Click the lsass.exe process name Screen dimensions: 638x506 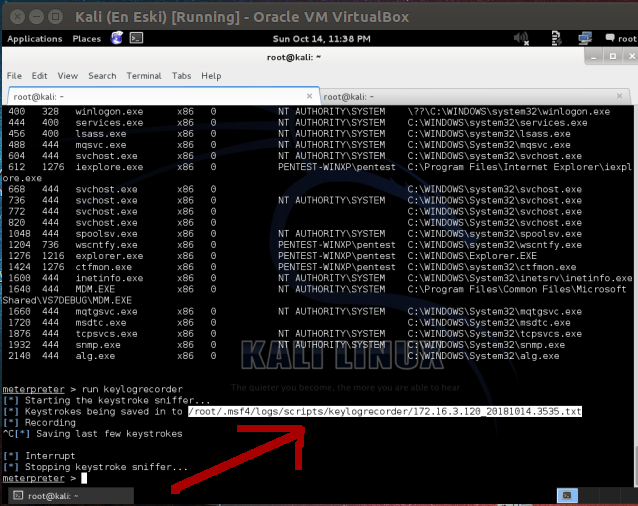pyautogui.click(x=101, y=134)
